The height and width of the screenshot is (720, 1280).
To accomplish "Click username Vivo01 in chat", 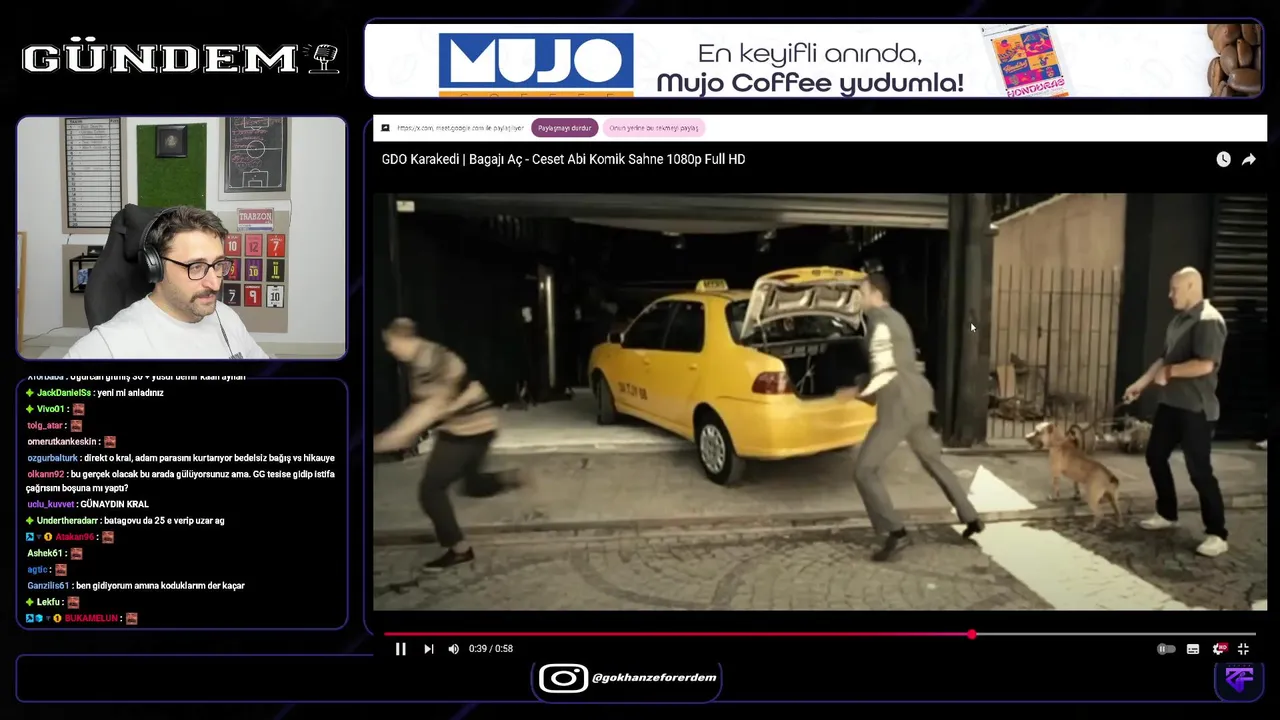I will pos(51,409).
